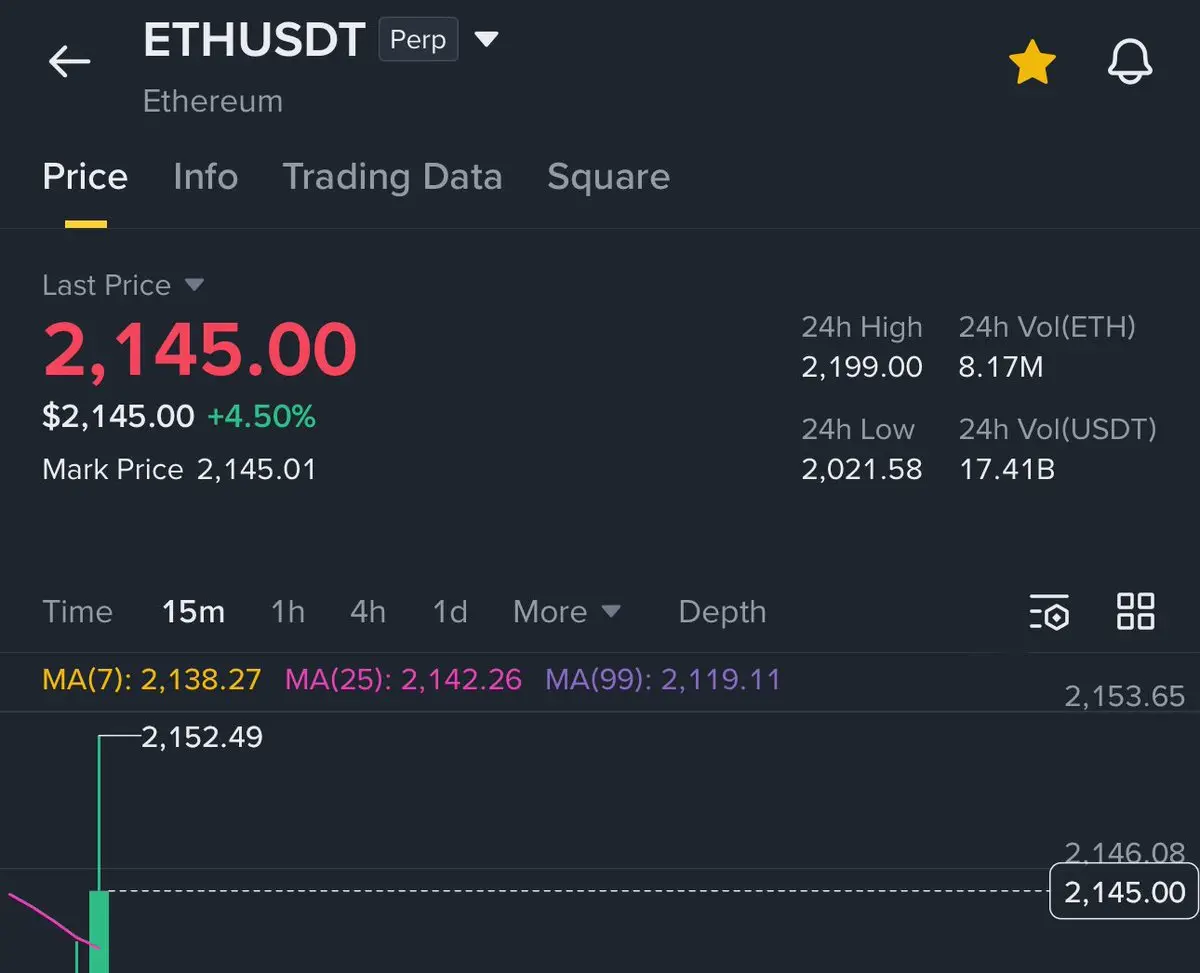Choose the 4h chart interval
The width and height of the screenshot is (1200, 973).
point(368,612)
